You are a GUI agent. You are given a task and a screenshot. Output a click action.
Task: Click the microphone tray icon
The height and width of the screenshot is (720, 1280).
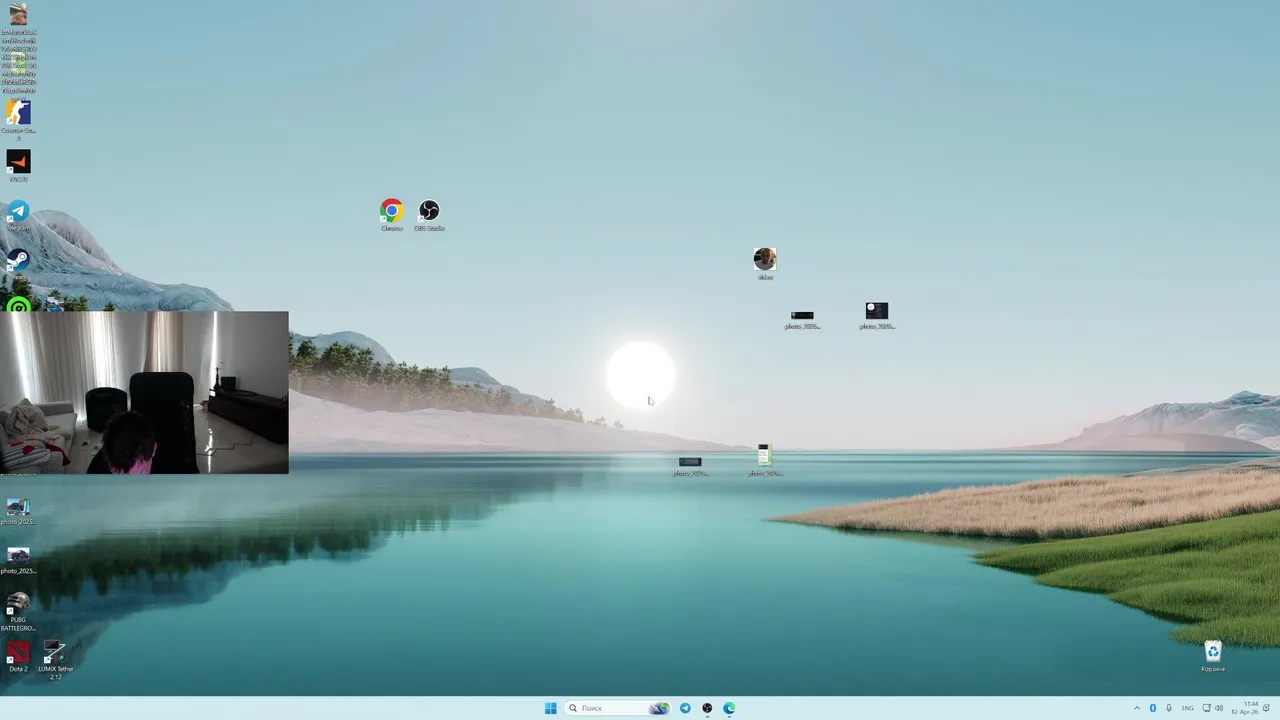[x=1169, y=708]
